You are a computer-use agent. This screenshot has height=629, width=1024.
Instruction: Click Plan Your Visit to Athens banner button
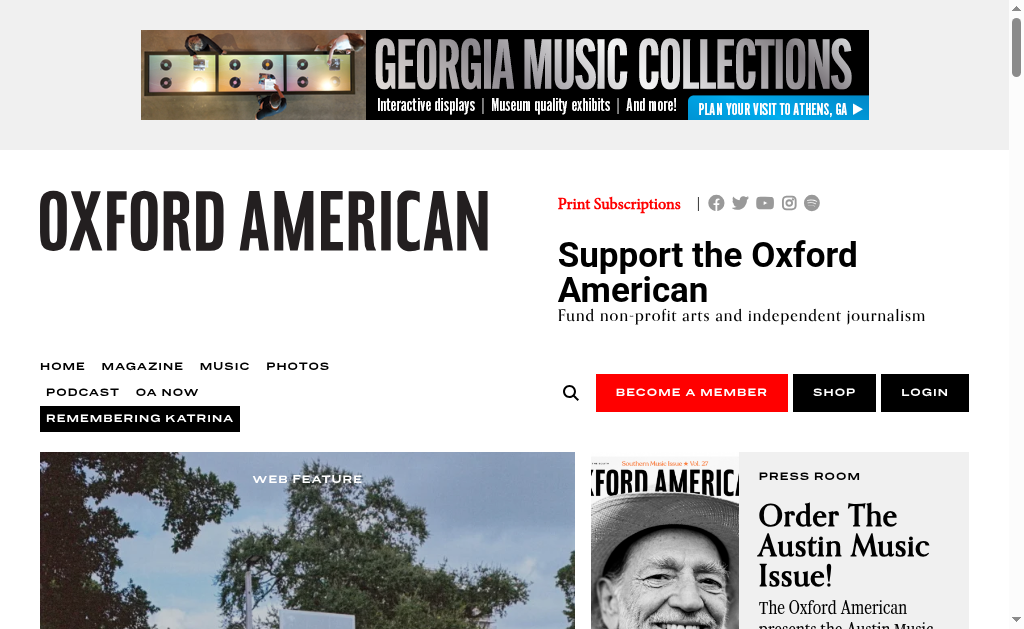click(x=778, y=108)
